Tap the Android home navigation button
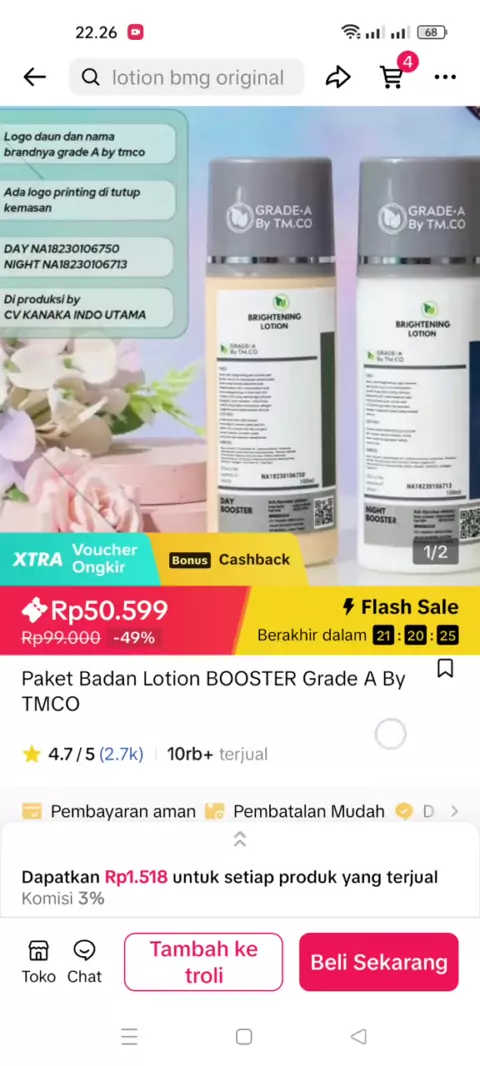Viewport: 480px width, 1066px height. click(x=243, y=1037)
